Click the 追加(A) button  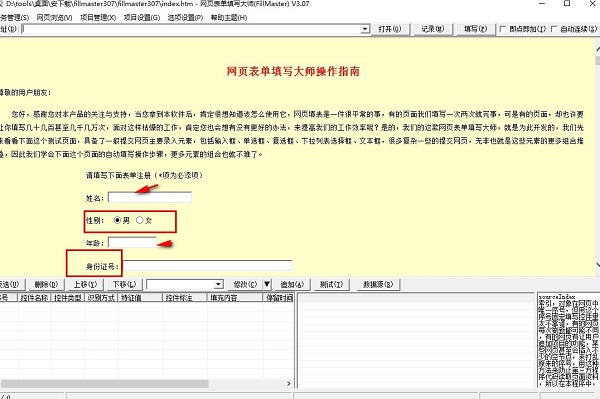pos(292,285)
